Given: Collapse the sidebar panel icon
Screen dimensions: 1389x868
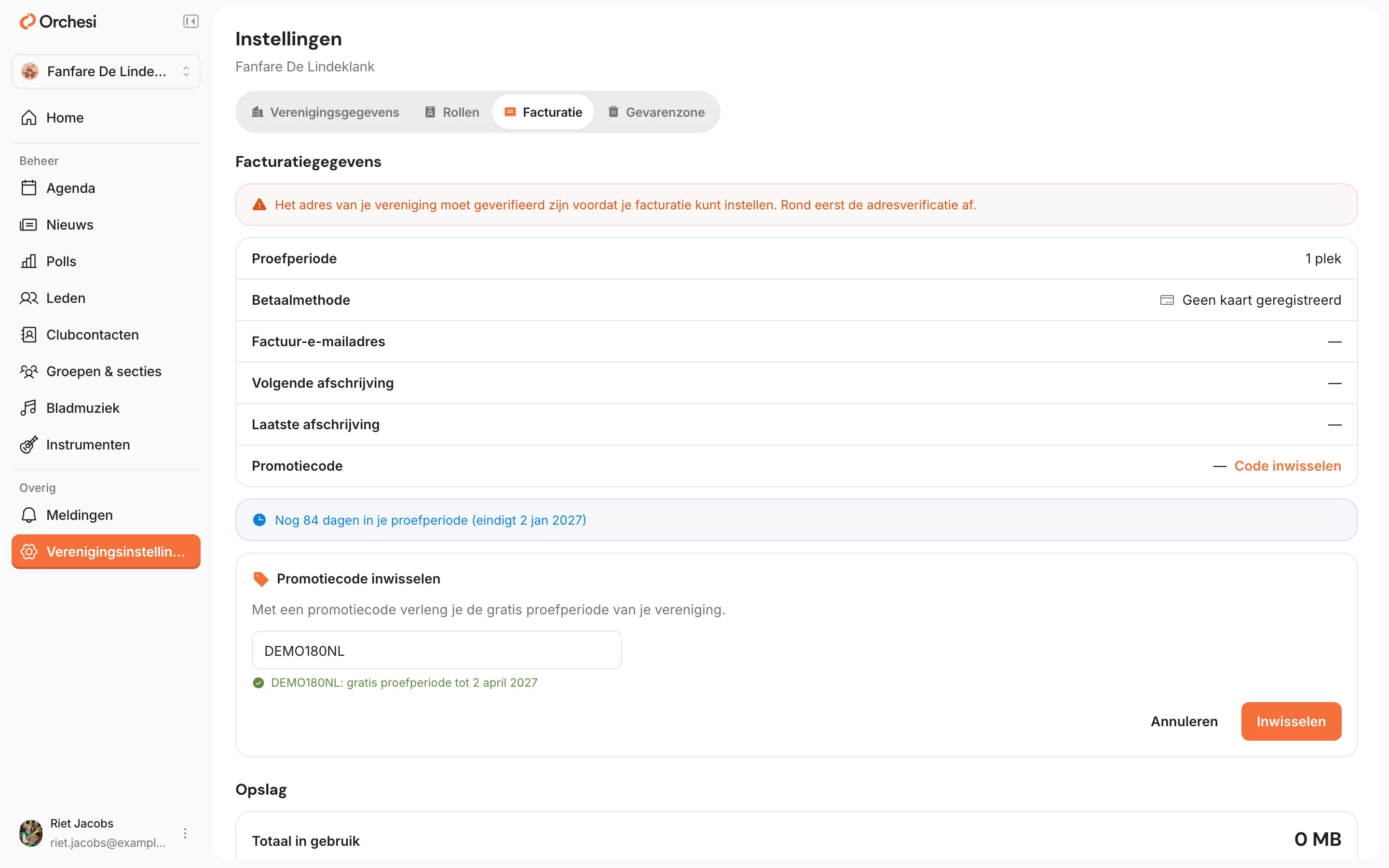Looking at the screenshot, I should (x=191, y=22).
